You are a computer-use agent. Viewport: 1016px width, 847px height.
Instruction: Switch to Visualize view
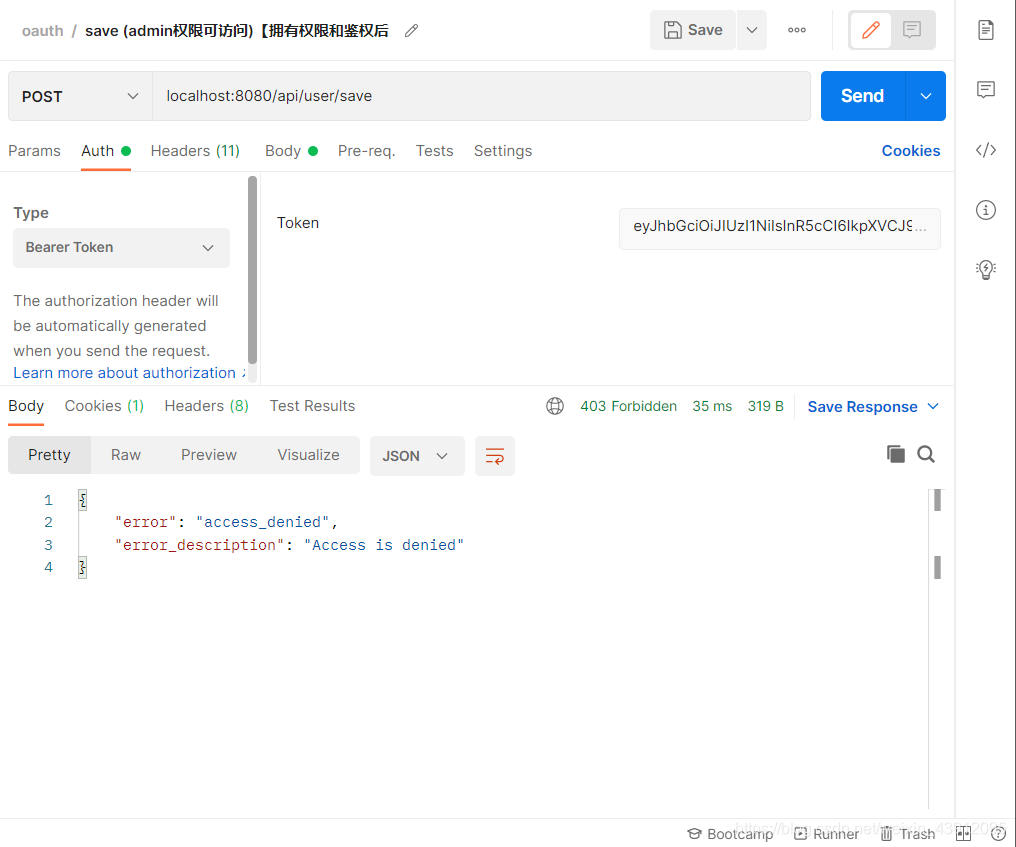(308, 455)
